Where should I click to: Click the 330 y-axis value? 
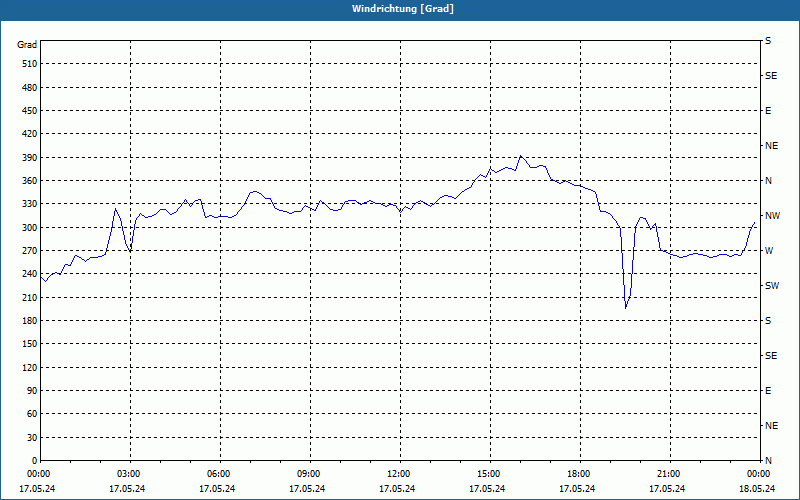tap(30, 204)
